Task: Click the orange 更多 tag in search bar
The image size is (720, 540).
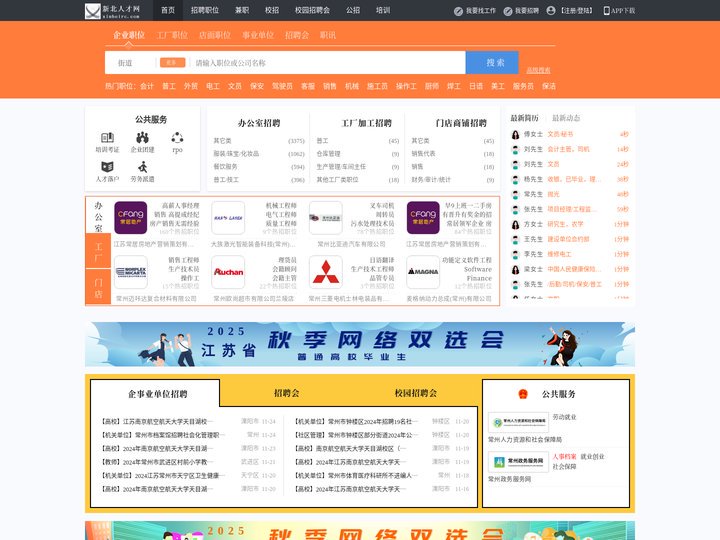Action: coord(173,62)
